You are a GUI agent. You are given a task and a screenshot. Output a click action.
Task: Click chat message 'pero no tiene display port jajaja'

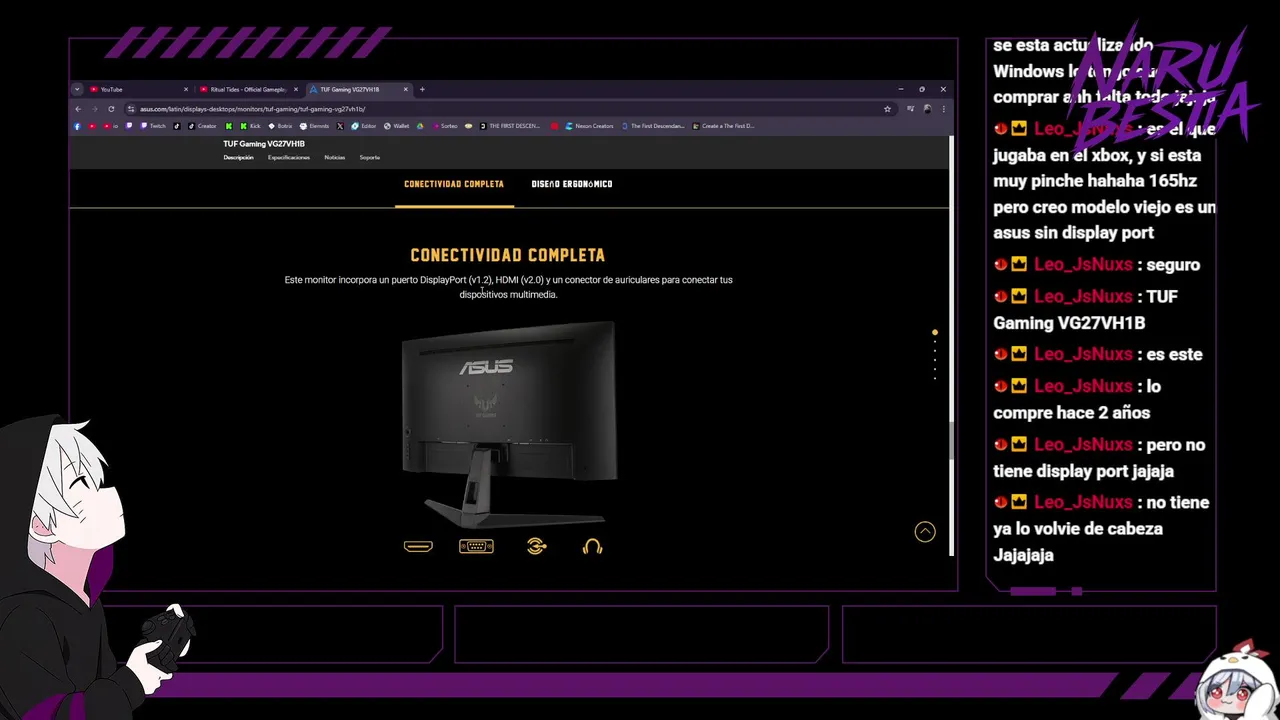(x=1099, y=458)
